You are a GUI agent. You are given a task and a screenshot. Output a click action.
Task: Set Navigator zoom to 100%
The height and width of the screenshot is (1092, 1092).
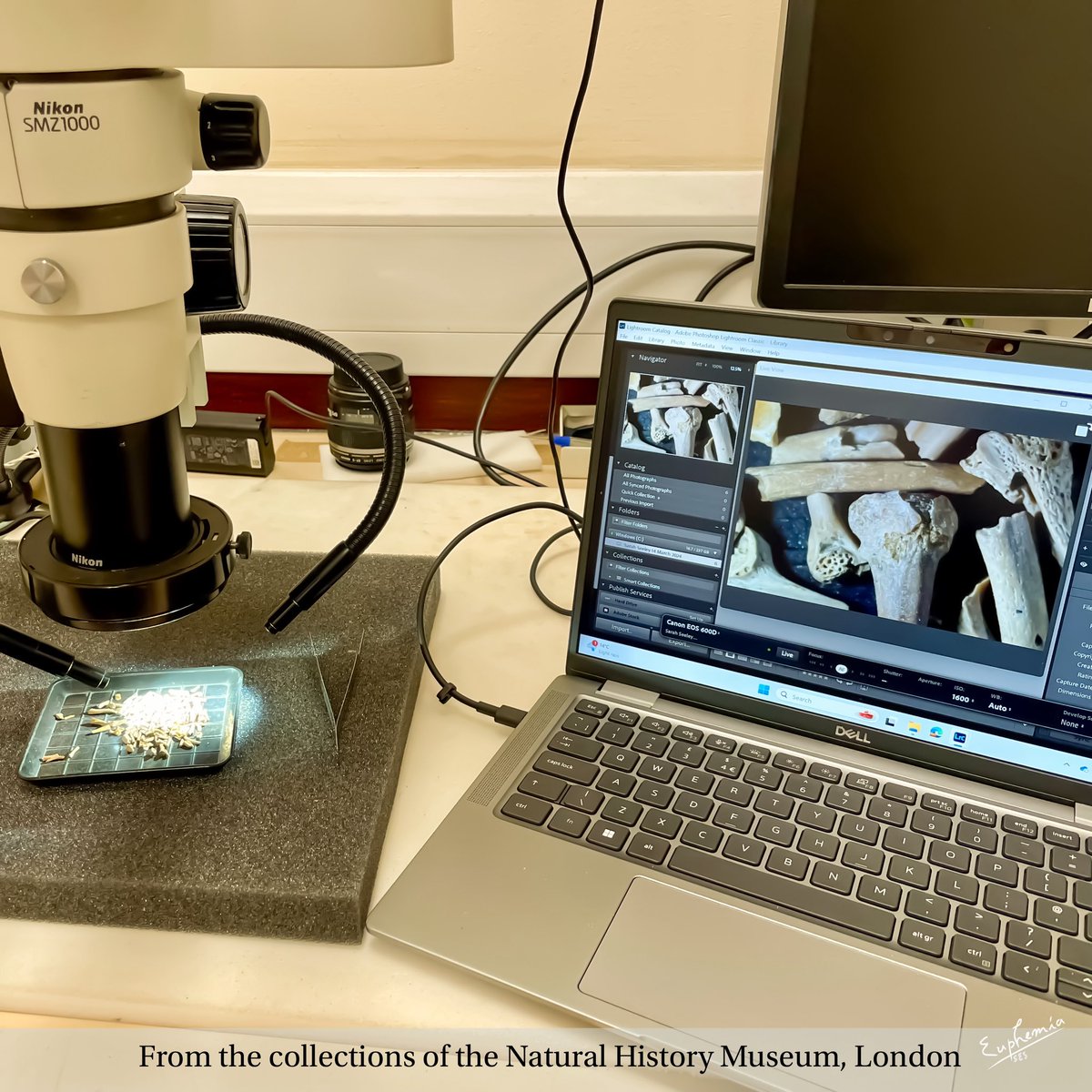pyautogui.click(x=717, y=367)
